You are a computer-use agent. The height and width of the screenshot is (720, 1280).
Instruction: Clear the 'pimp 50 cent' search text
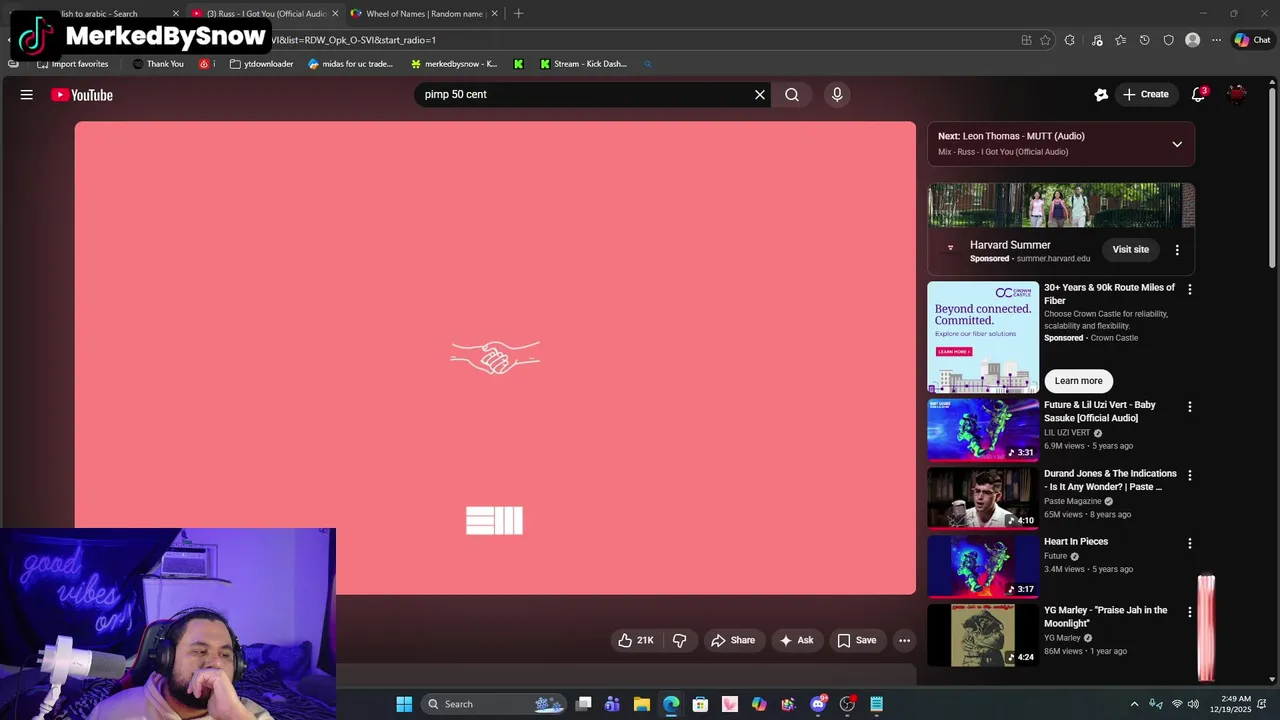tap(760, 95)
